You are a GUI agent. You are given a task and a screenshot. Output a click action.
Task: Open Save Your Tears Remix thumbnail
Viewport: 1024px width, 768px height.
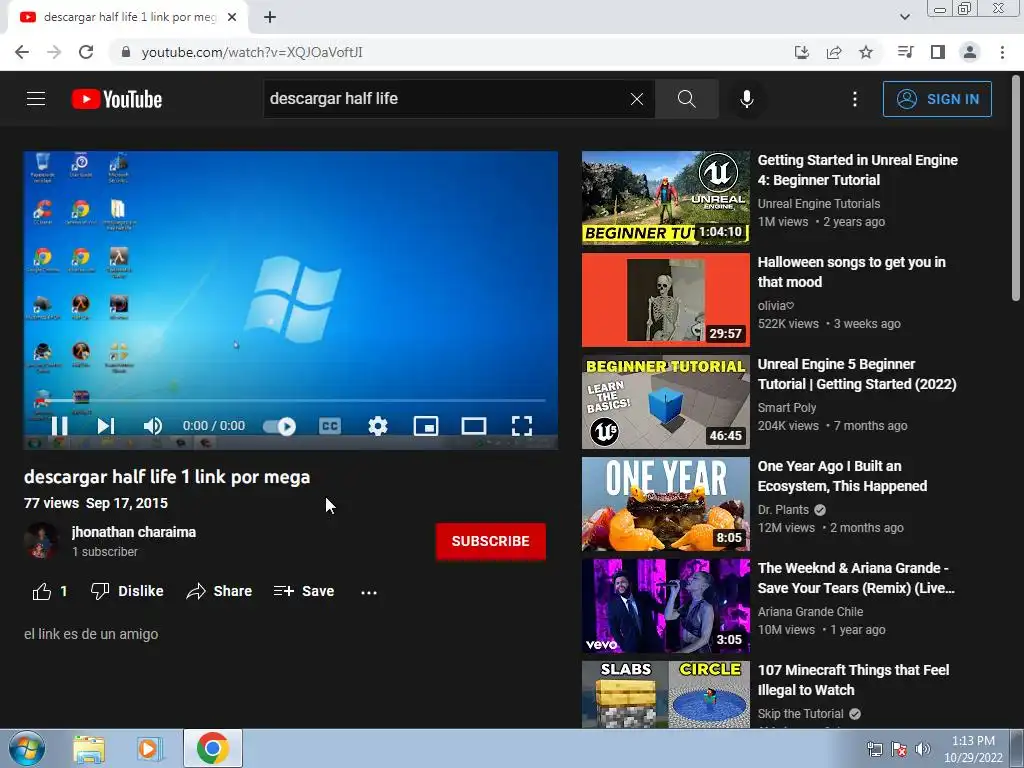click(665, 605)
